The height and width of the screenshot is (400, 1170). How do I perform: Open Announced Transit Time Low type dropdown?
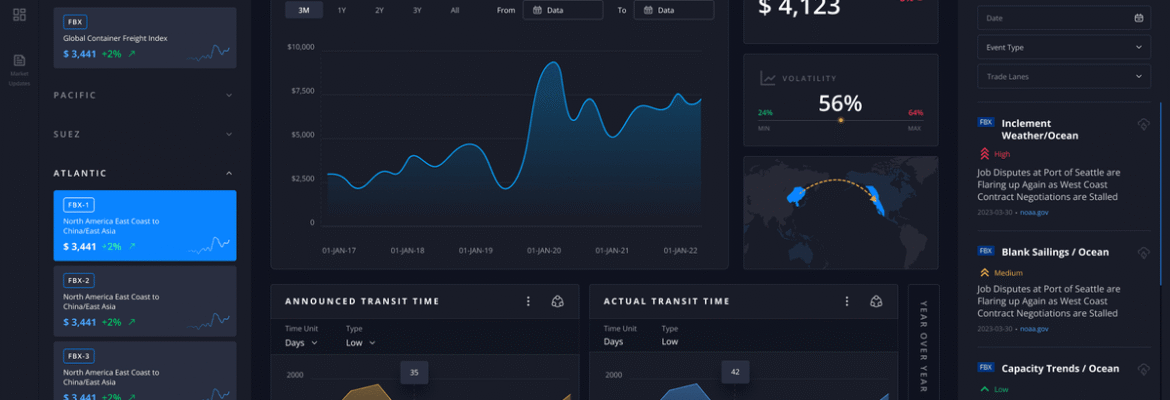tap(360, 343)
